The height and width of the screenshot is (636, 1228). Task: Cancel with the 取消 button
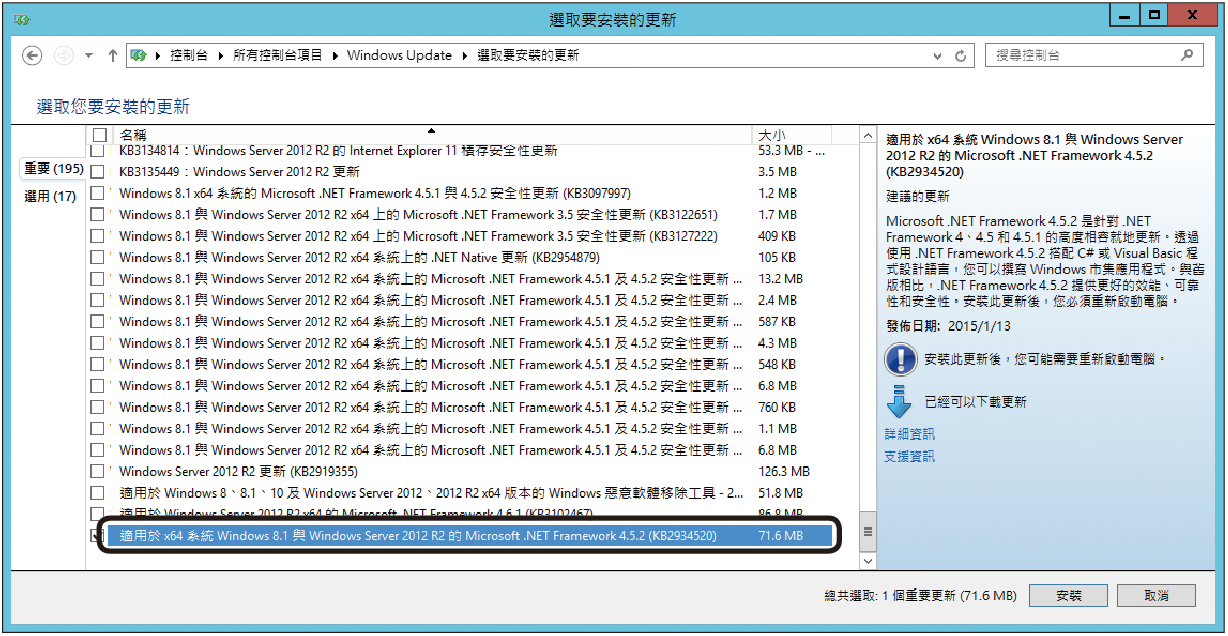[1156, 596]
